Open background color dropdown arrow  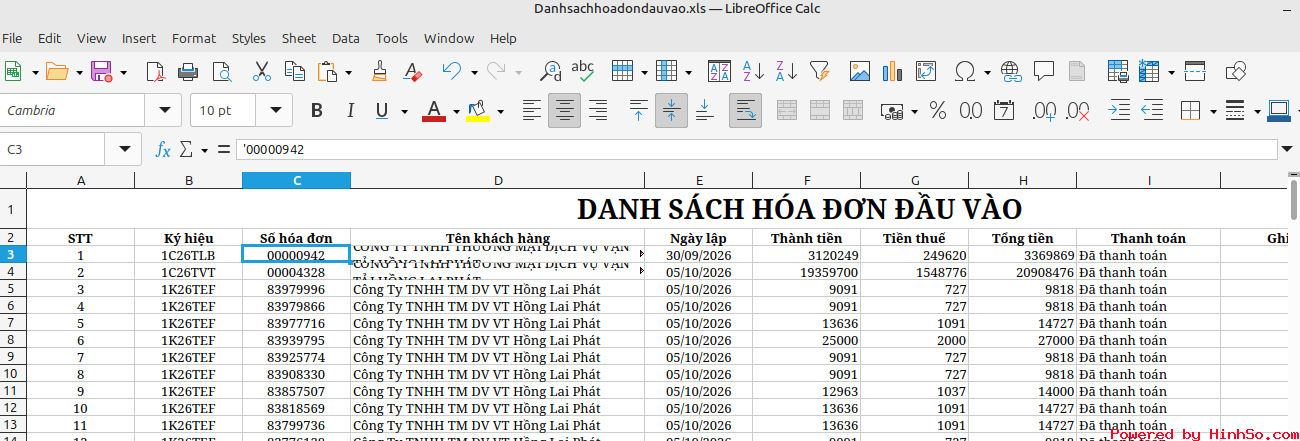(500, 110)
